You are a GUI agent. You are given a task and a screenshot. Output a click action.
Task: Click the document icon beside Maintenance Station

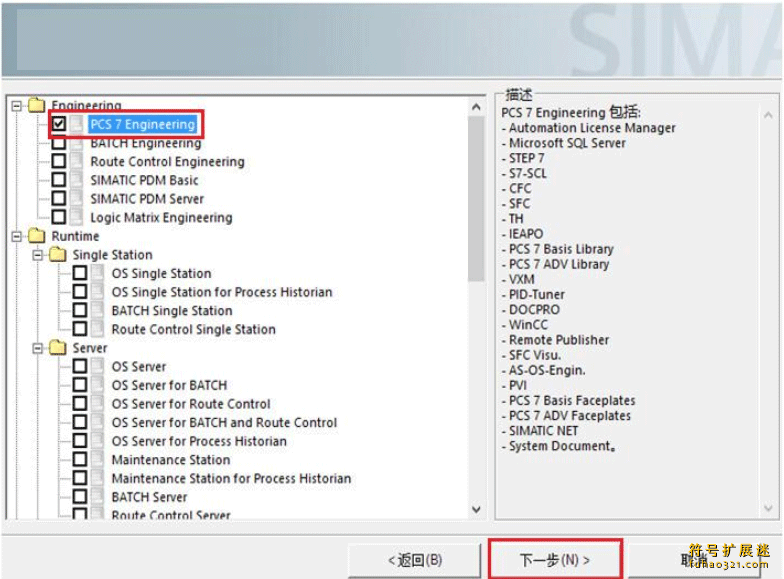coord(98,460)
